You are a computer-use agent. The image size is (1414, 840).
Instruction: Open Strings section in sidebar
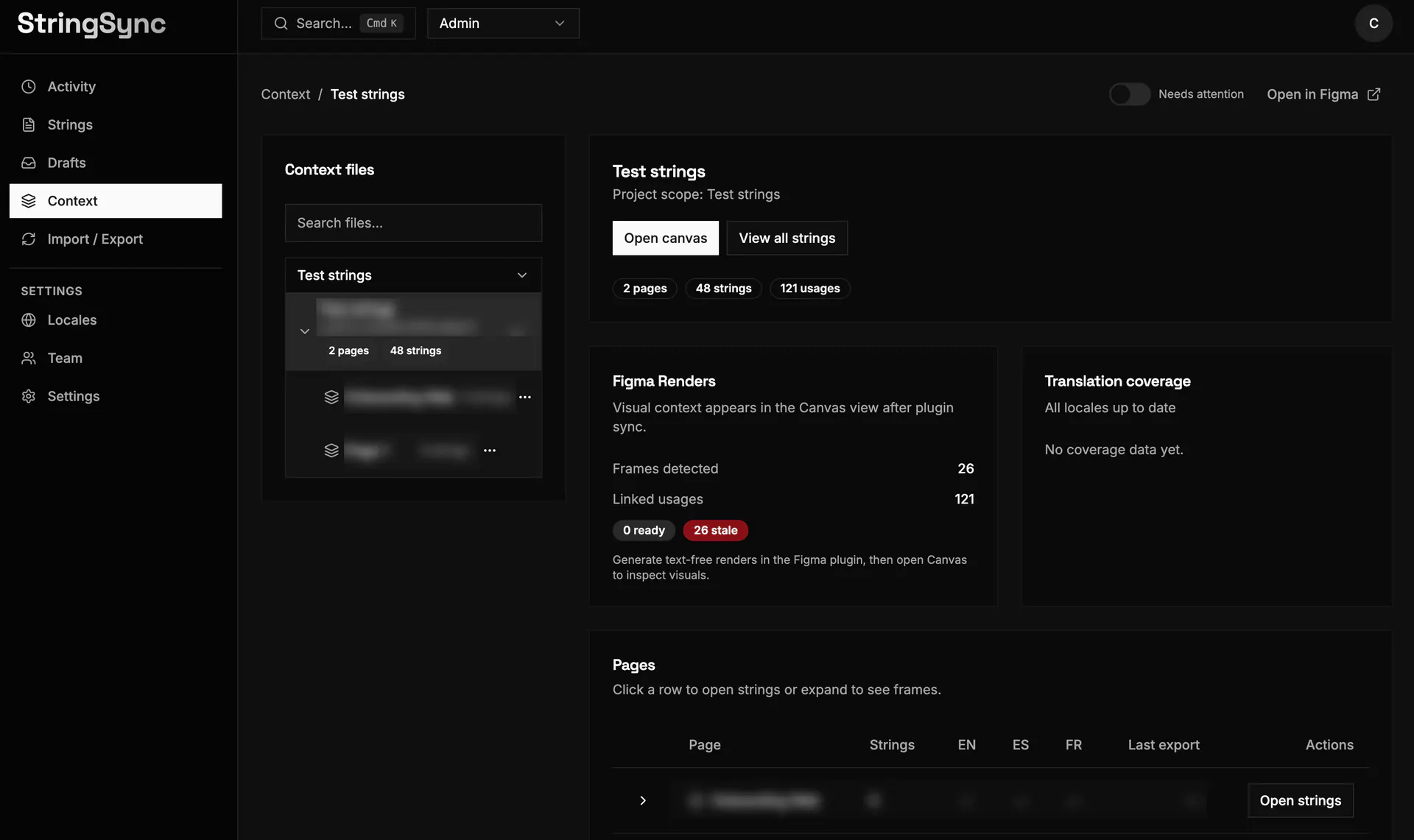(116, 125)
